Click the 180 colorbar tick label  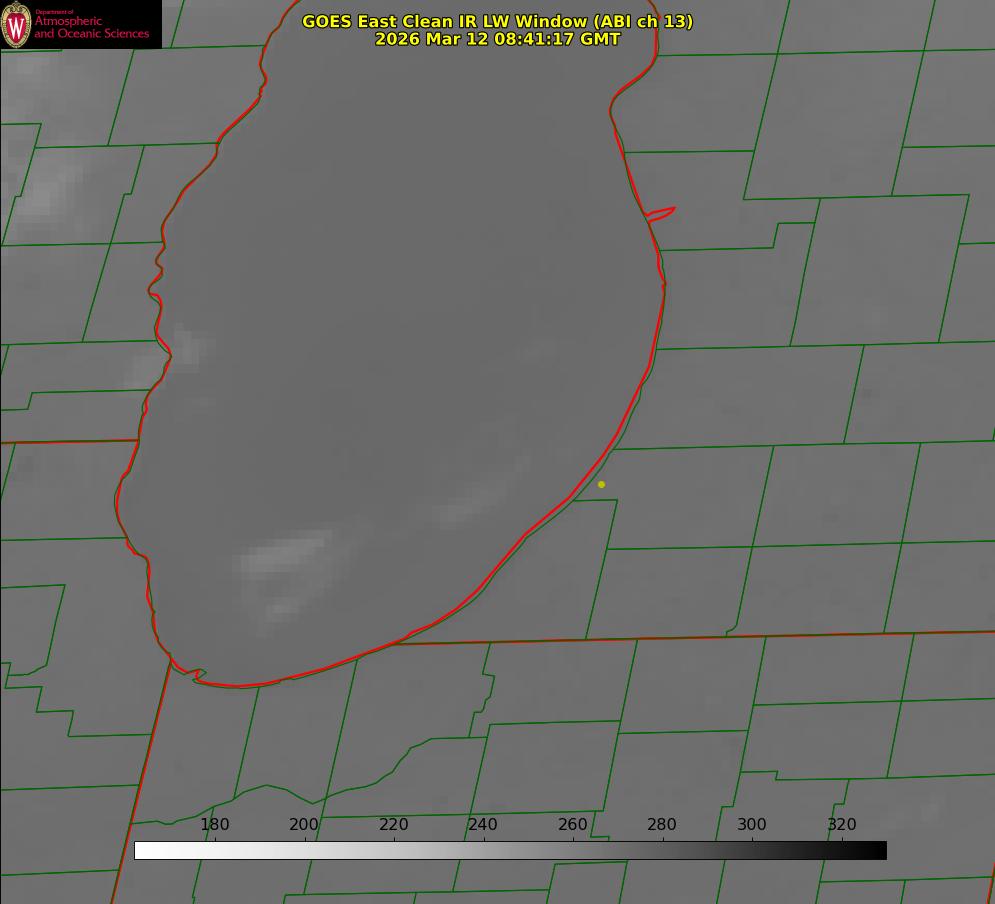[x=215, y=824]
